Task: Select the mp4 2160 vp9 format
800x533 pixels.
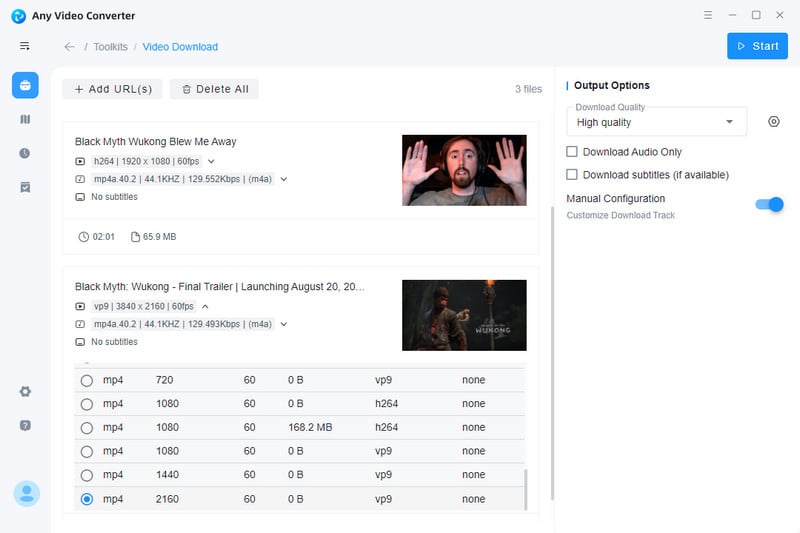Action: [x=87, y=499]
